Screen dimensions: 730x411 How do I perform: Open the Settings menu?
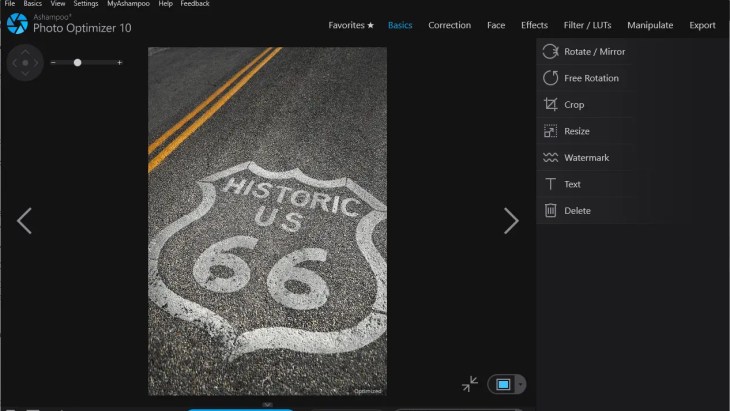pos(86,4)
